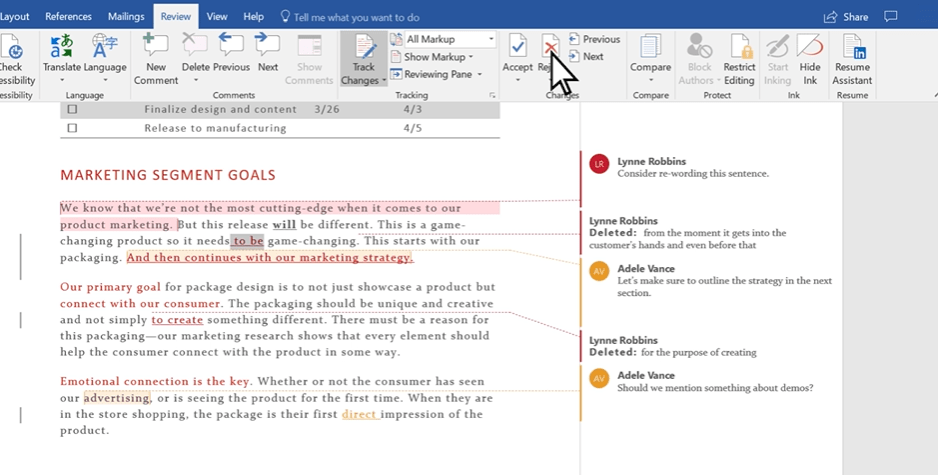Viewport: 938px width, 475px height.
Task: Click Adele Vance's avatar on demos comment
Action: click(599, 378)
